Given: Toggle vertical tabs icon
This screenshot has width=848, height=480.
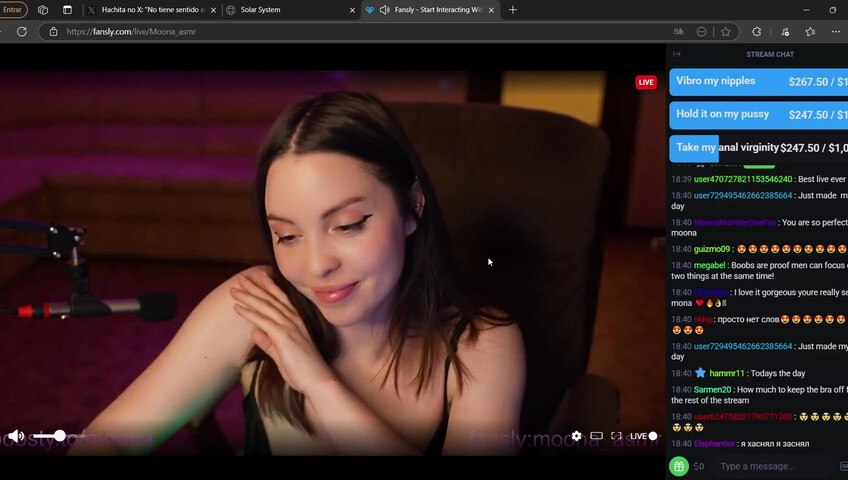Looking at the screenshot, I should tap(67, 10).
